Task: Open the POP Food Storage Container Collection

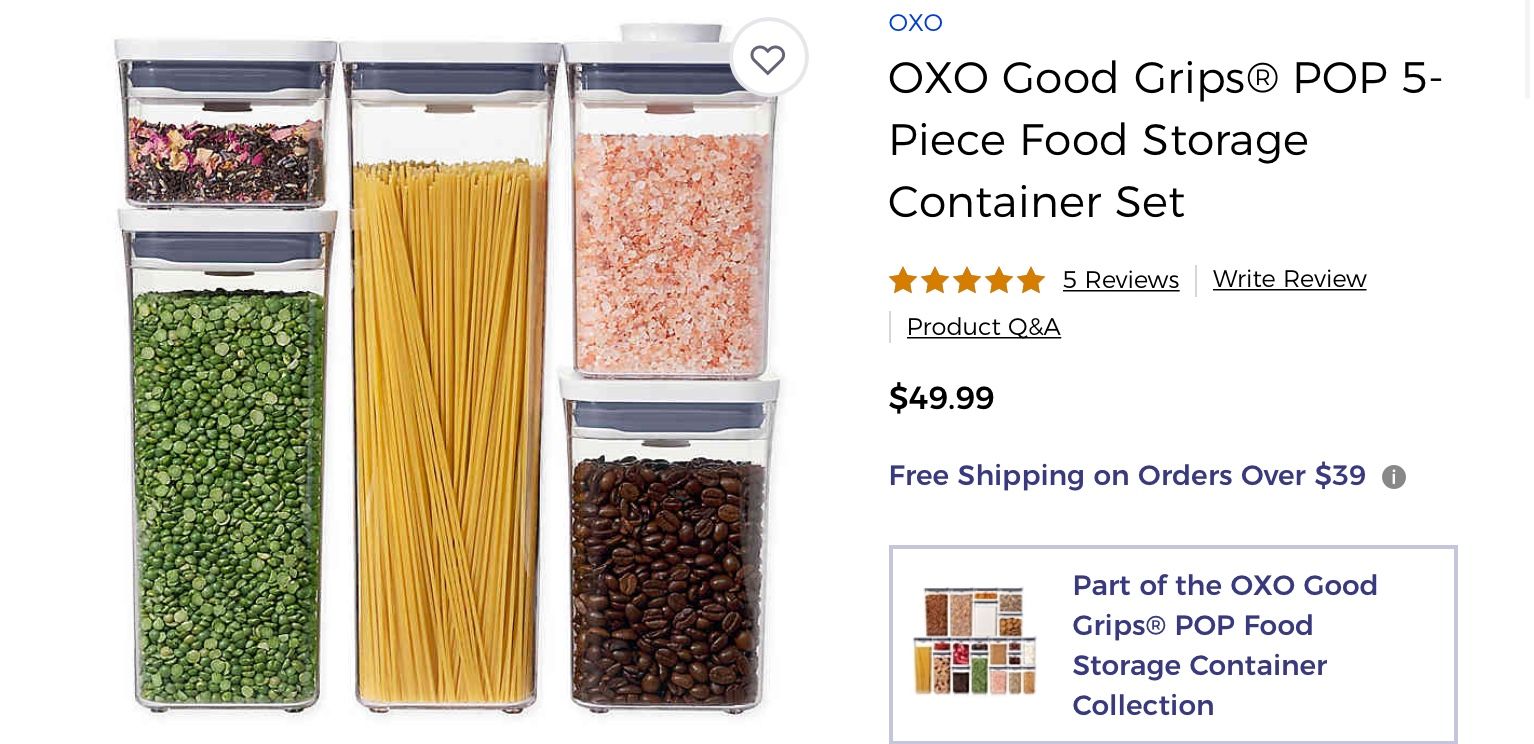Action: [x=1224, y=645]
